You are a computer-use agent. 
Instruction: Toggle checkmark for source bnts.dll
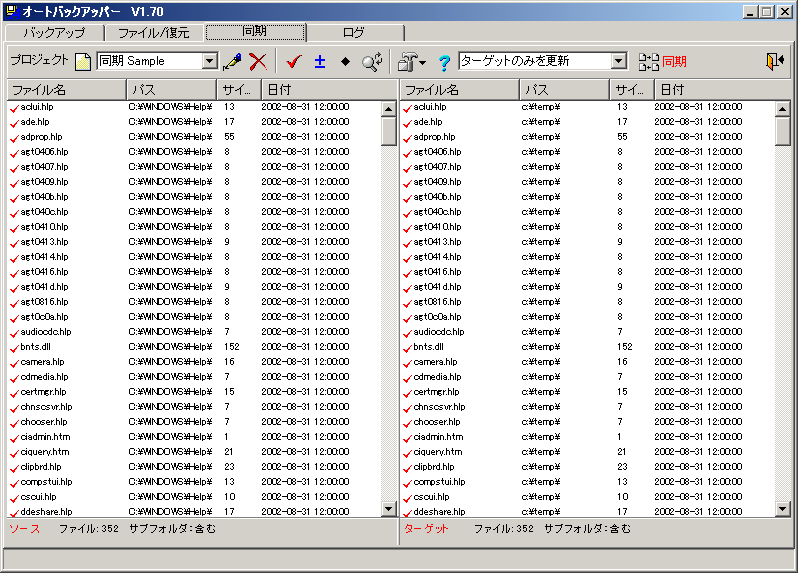14,348
